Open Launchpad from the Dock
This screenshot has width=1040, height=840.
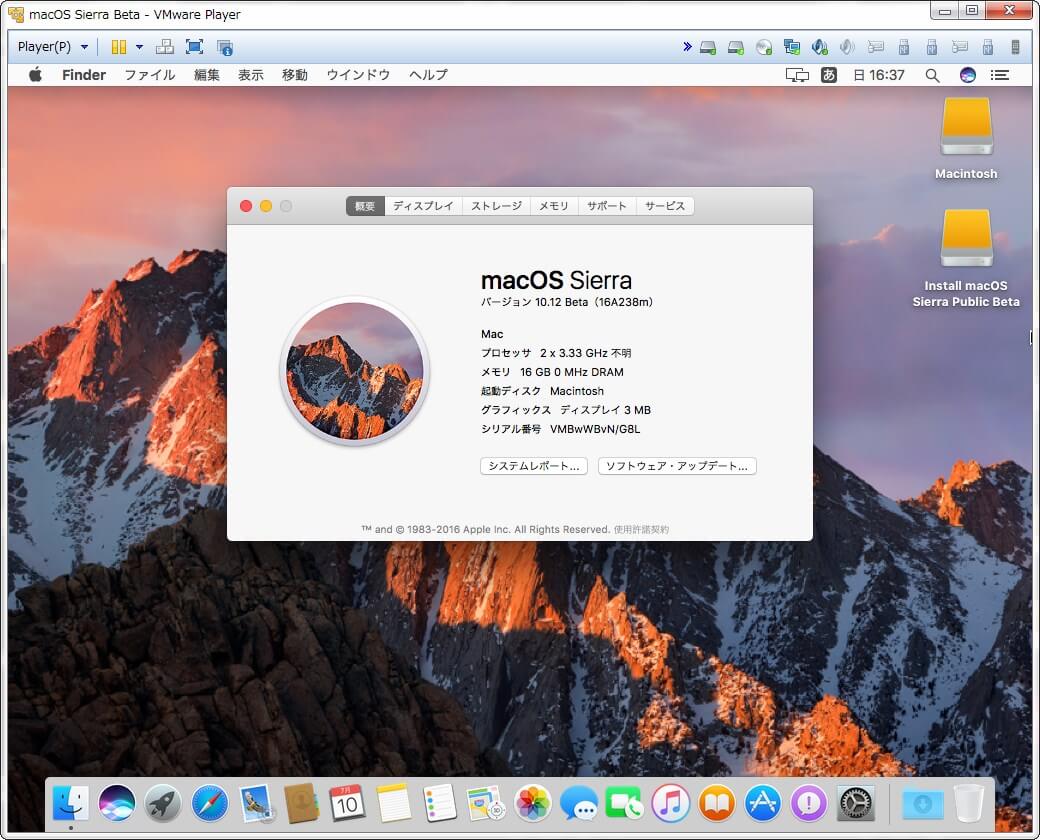(162, 803)
